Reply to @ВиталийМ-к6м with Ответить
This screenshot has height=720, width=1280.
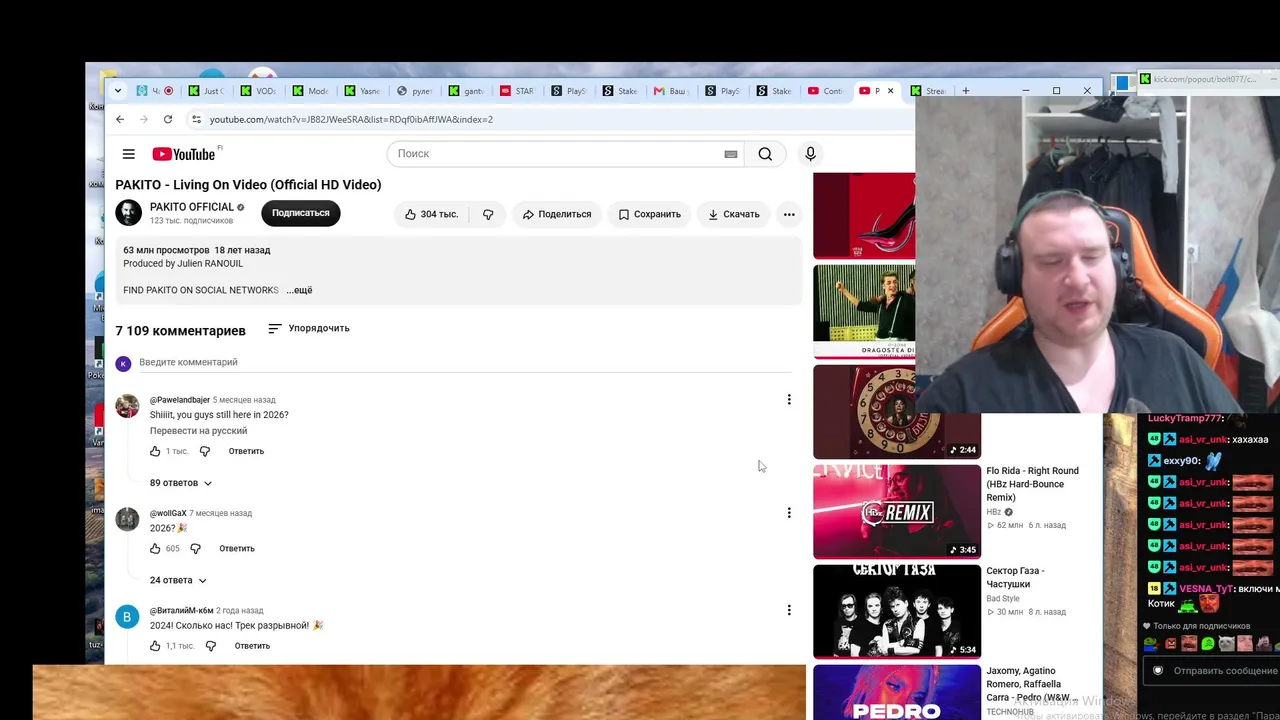tap(252, 646)
